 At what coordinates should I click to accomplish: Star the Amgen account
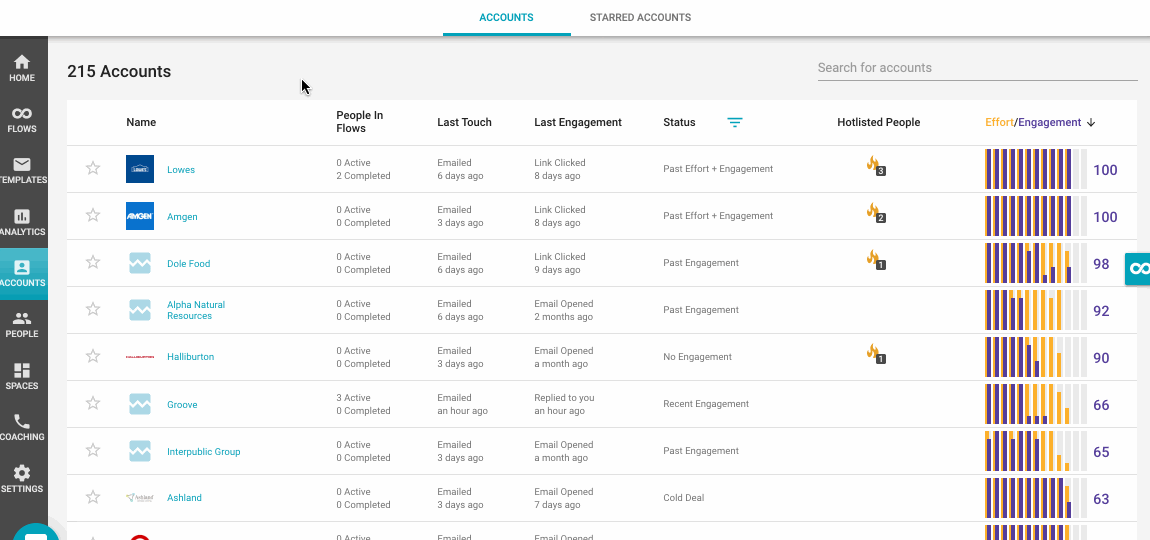tap(92, 215)
